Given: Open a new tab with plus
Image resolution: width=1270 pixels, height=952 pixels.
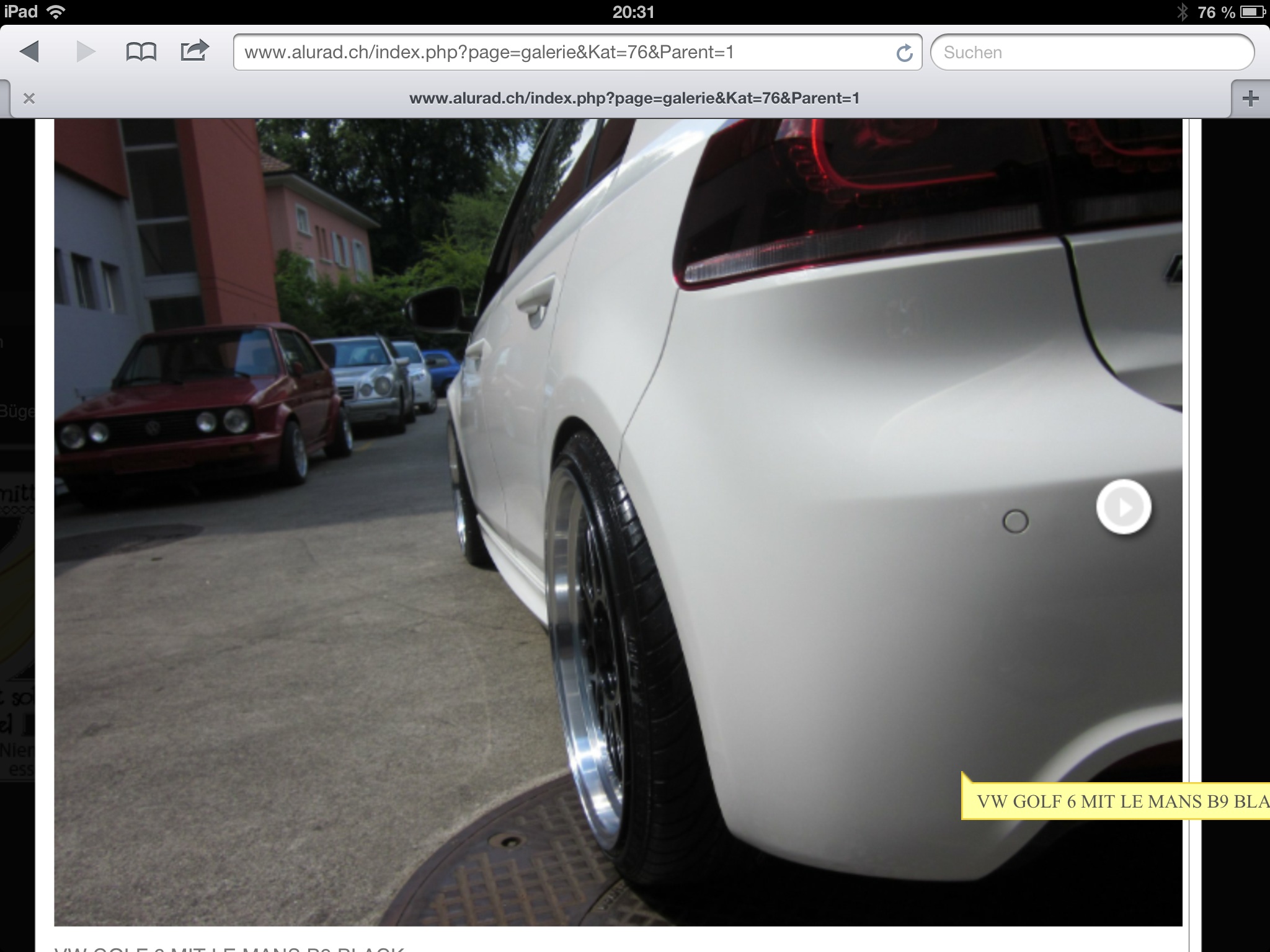Looking at the screenshot, I should 1250,98.
